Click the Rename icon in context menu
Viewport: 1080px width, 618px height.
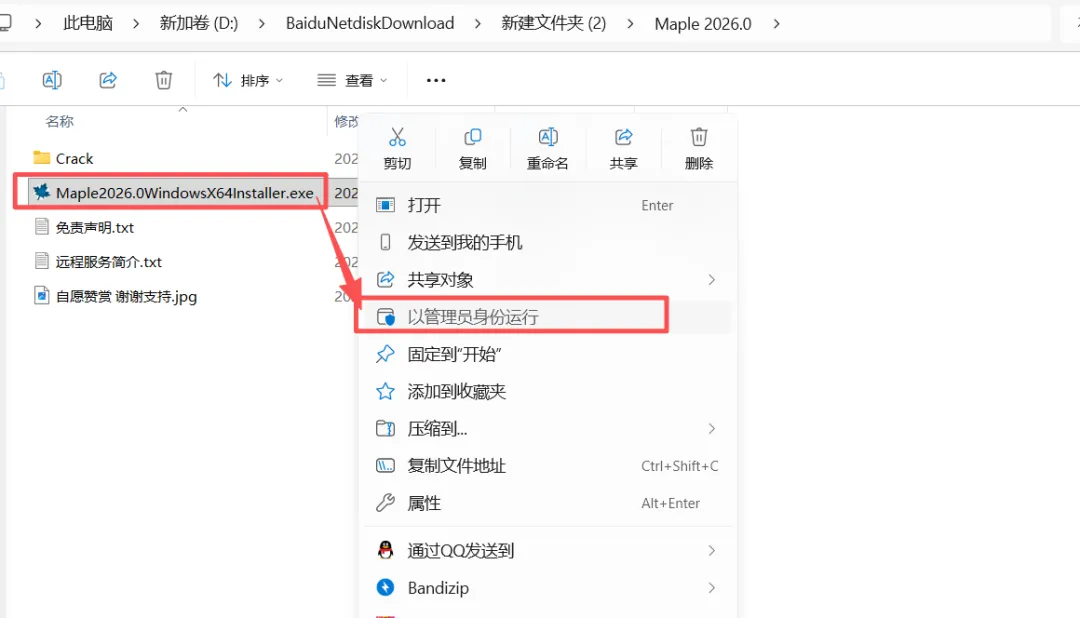[x=548, y=137]
